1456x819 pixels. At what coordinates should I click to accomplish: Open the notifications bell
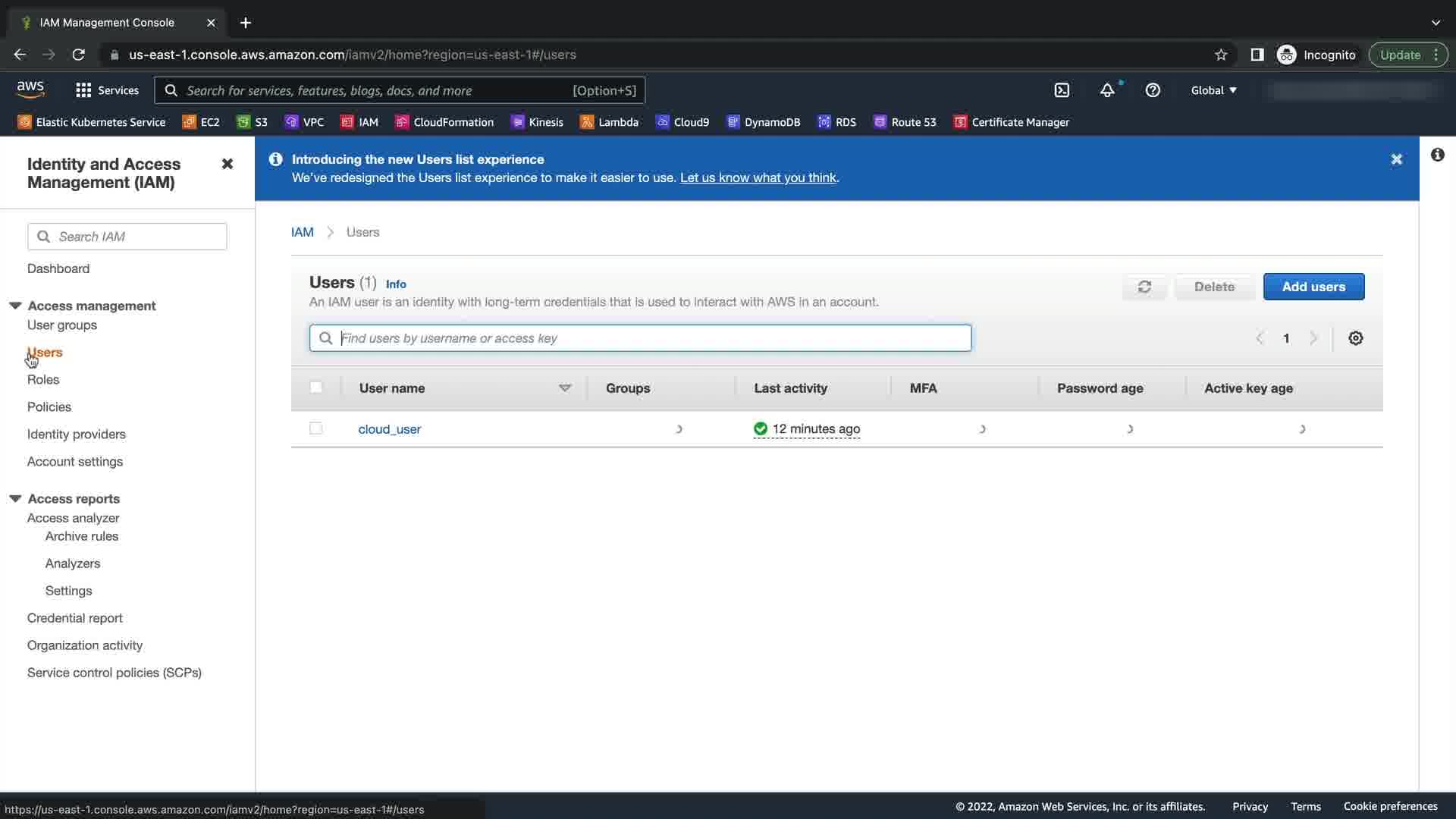[x=1107, y=90]
